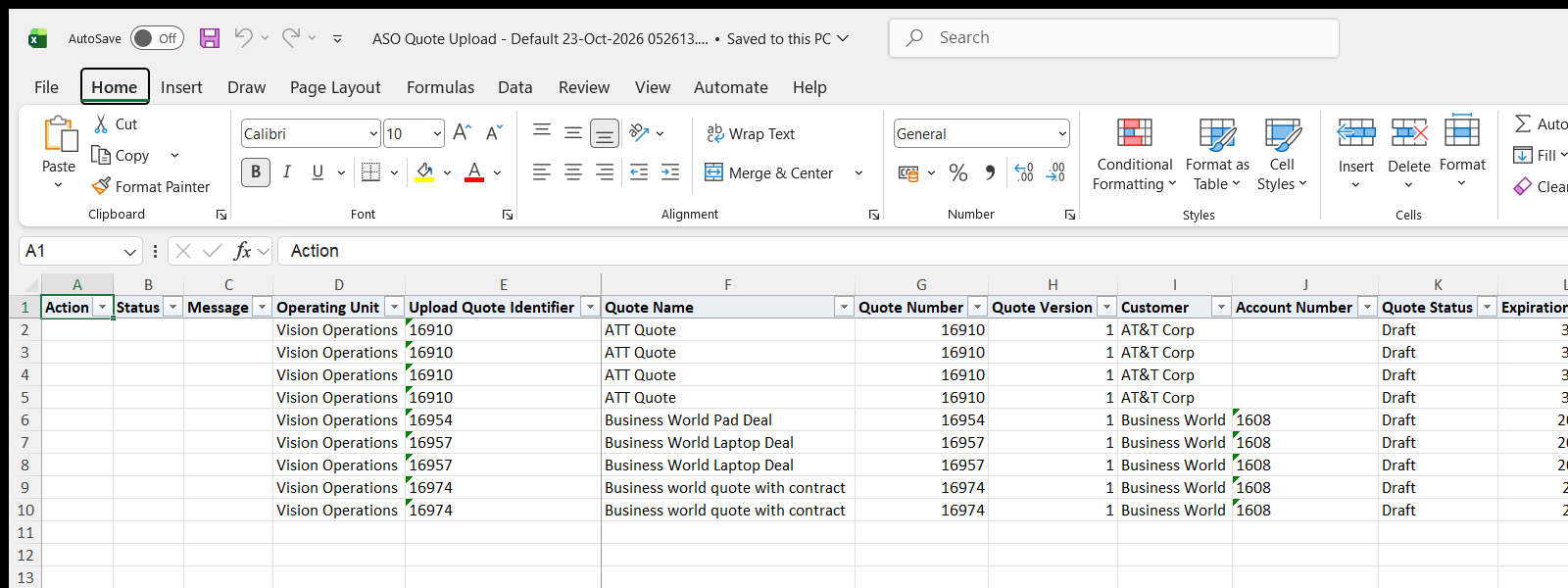The height and width of the screenshot is (588, 1568).
Task: Open Cell Styles gallery
Action: [x=1282, y=155]
